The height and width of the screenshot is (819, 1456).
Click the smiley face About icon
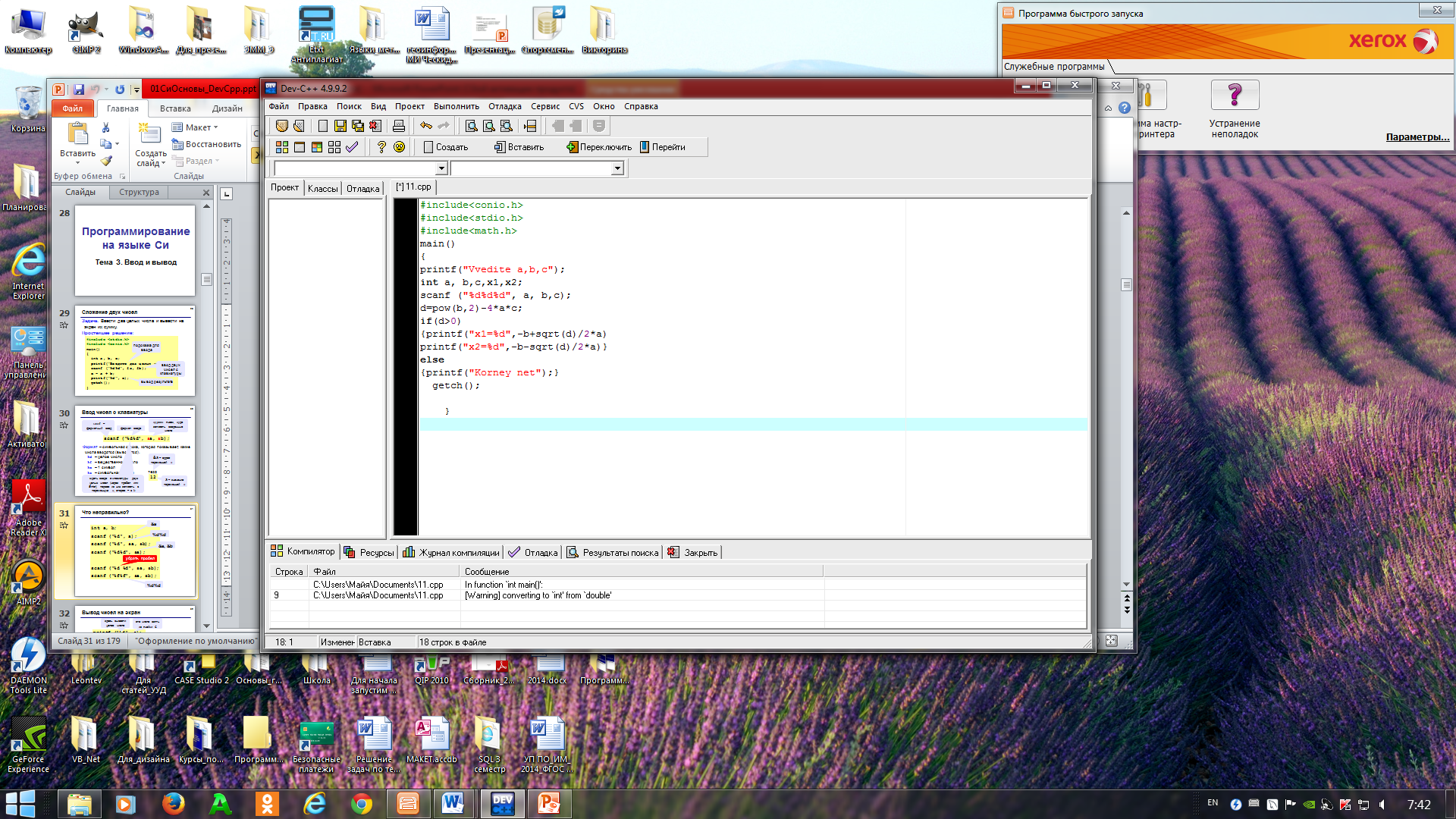pos(399,147)
